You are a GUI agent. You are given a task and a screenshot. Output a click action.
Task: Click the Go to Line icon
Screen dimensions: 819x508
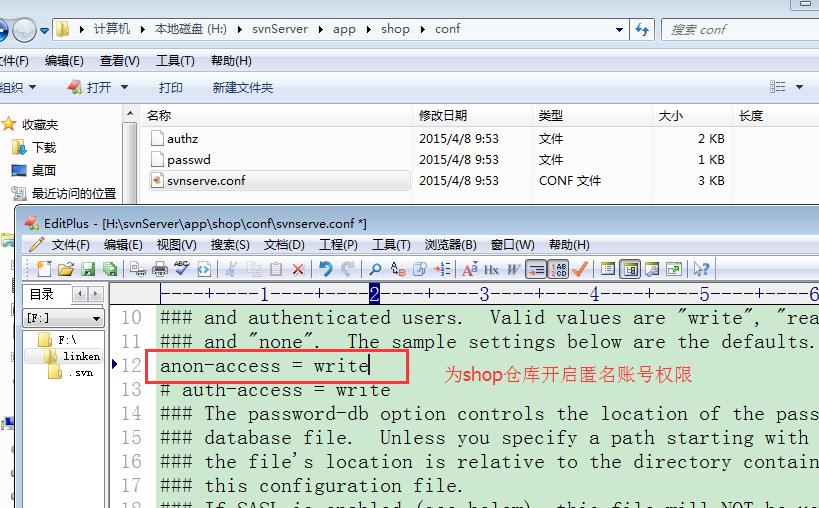coord(442,269)
